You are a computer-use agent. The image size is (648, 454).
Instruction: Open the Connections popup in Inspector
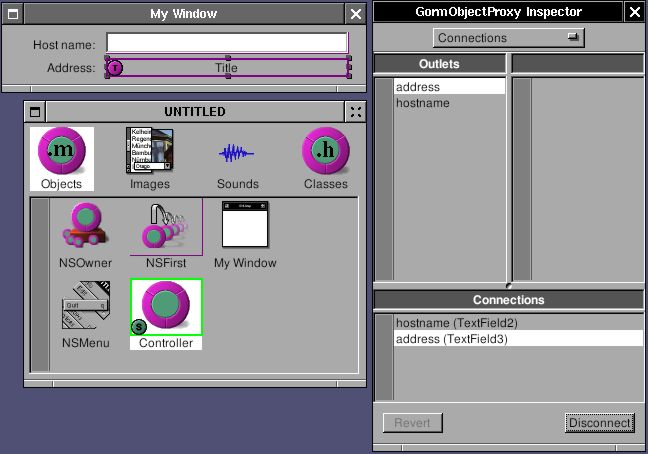click(x=508, y=38)
